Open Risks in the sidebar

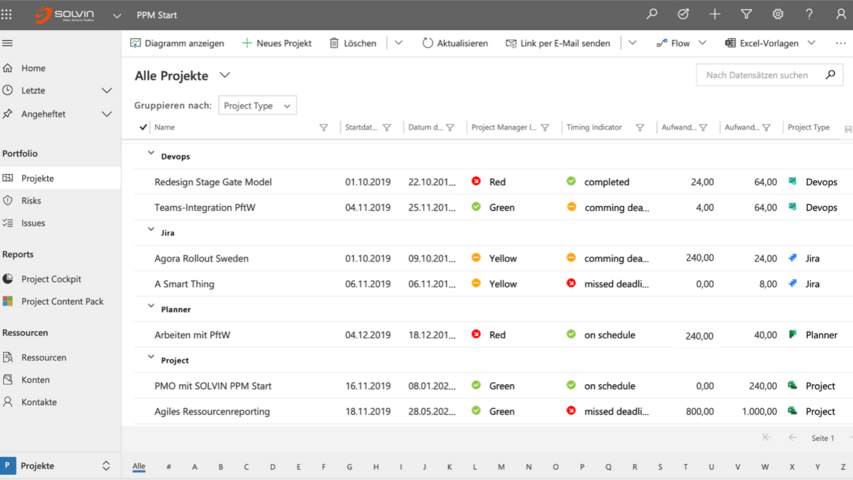[x=31, y=201]
